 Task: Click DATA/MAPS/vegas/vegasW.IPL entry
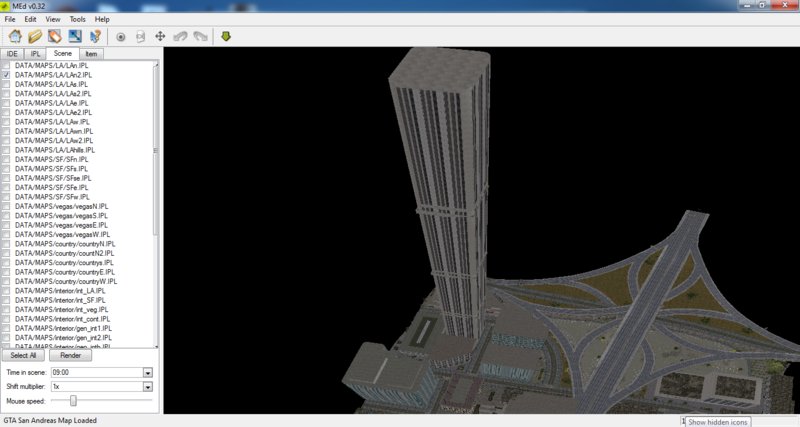pyautogui.click(x=62, y=234)
